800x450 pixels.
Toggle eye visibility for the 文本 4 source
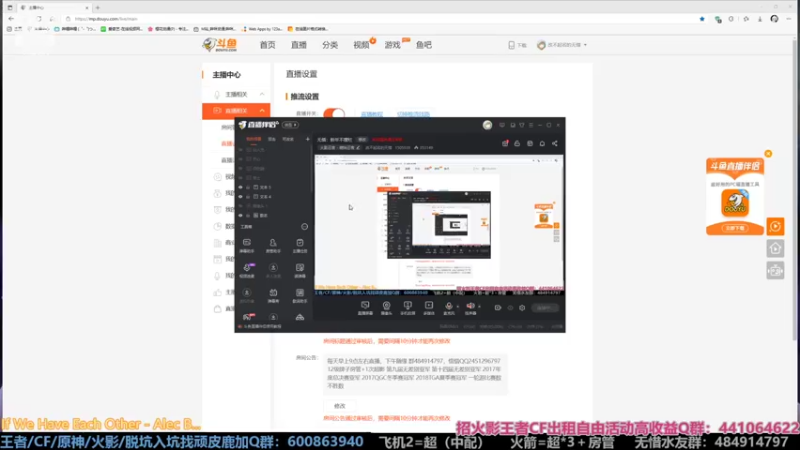coord(240,196)
